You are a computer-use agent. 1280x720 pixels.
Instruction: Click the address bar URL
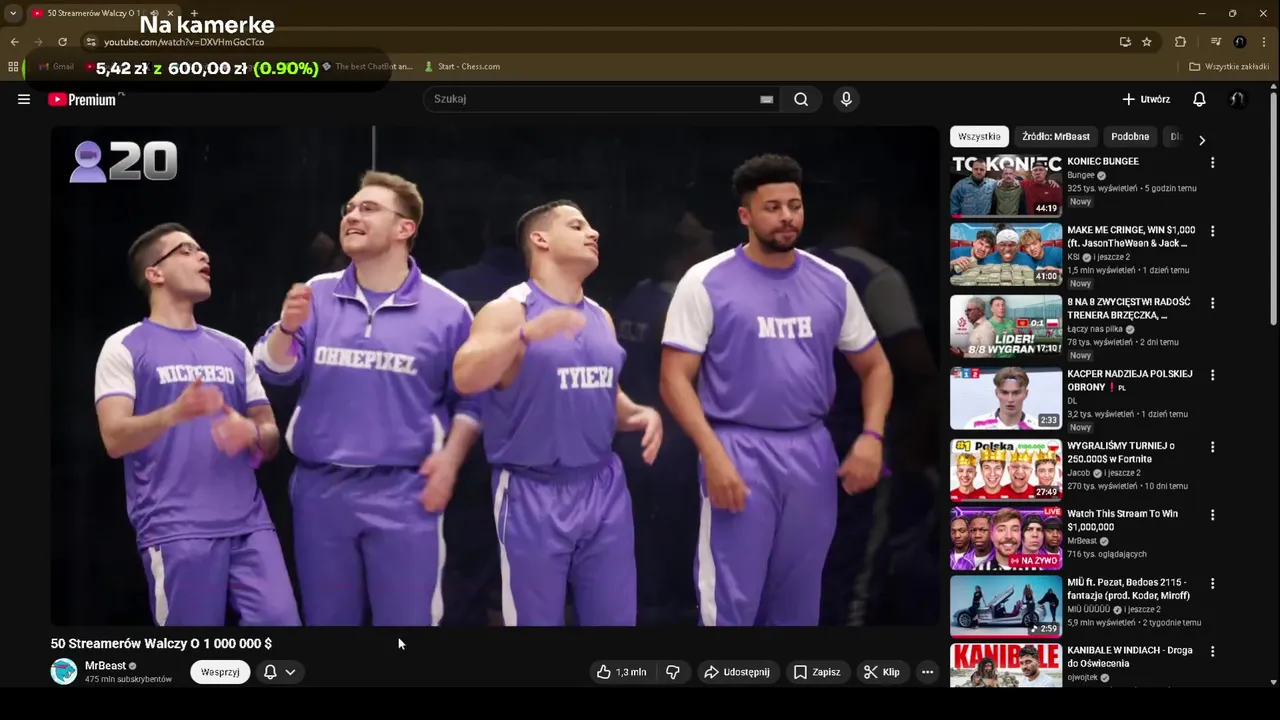[x=184, y=42]
